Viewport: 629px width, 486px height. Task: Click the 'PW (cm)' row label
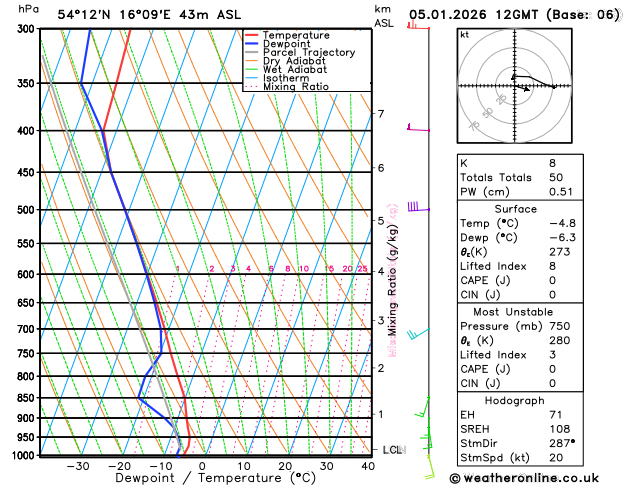click(x=485, y=192)
